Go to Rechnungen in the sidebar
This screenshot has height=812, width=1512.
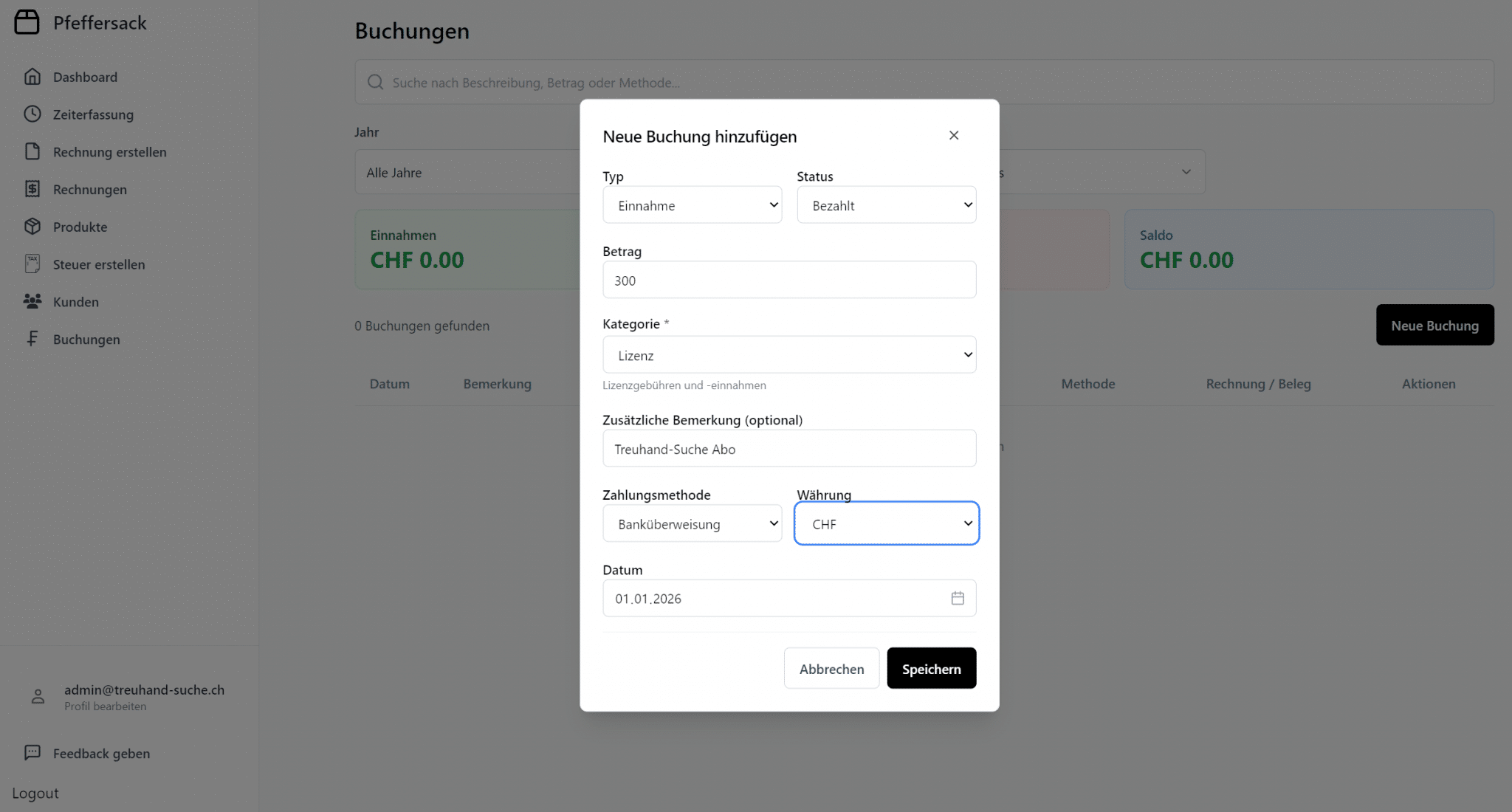89,190
